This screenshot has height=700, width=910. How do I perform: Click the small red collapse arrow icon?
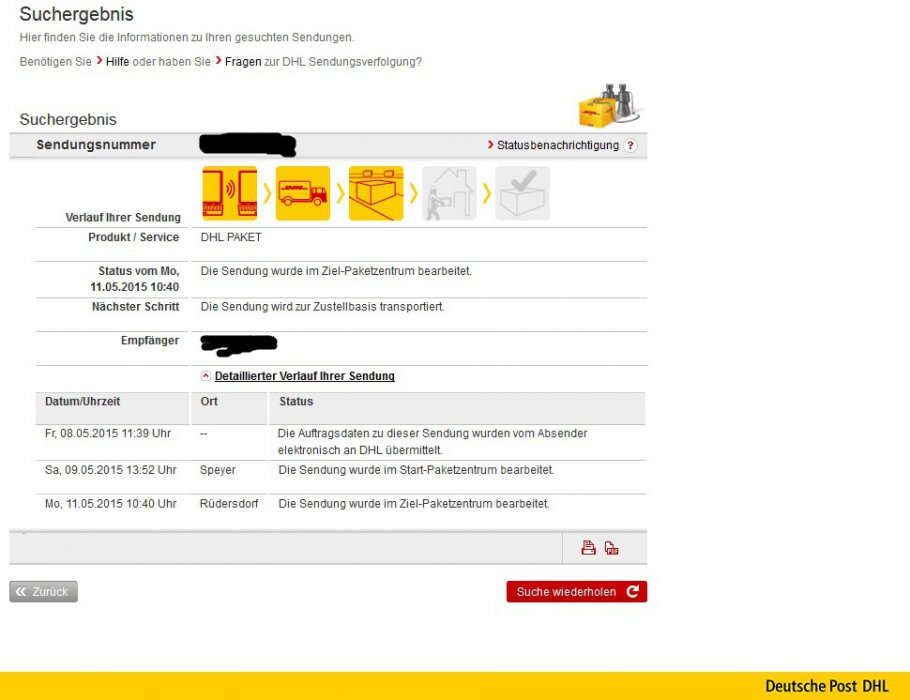pyautogui.click(x=206, y=377)
